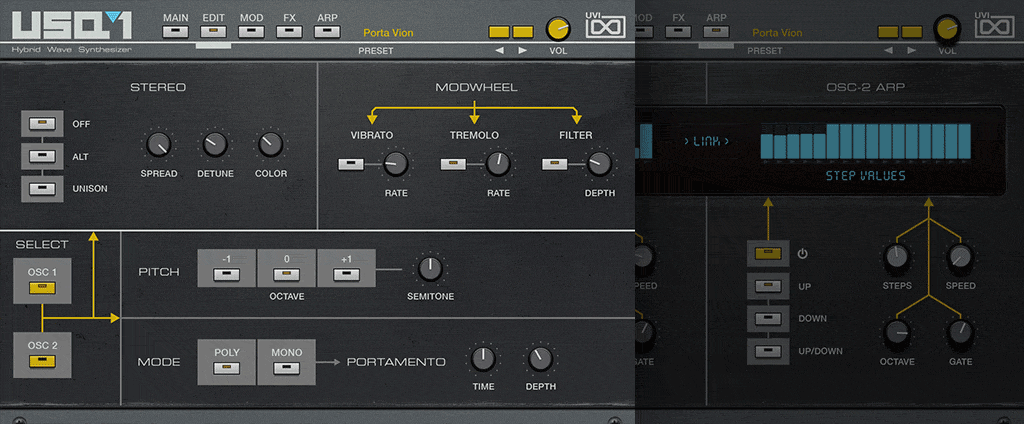
Task: Click the stereo COLOR knob
Action: [270, 145]
